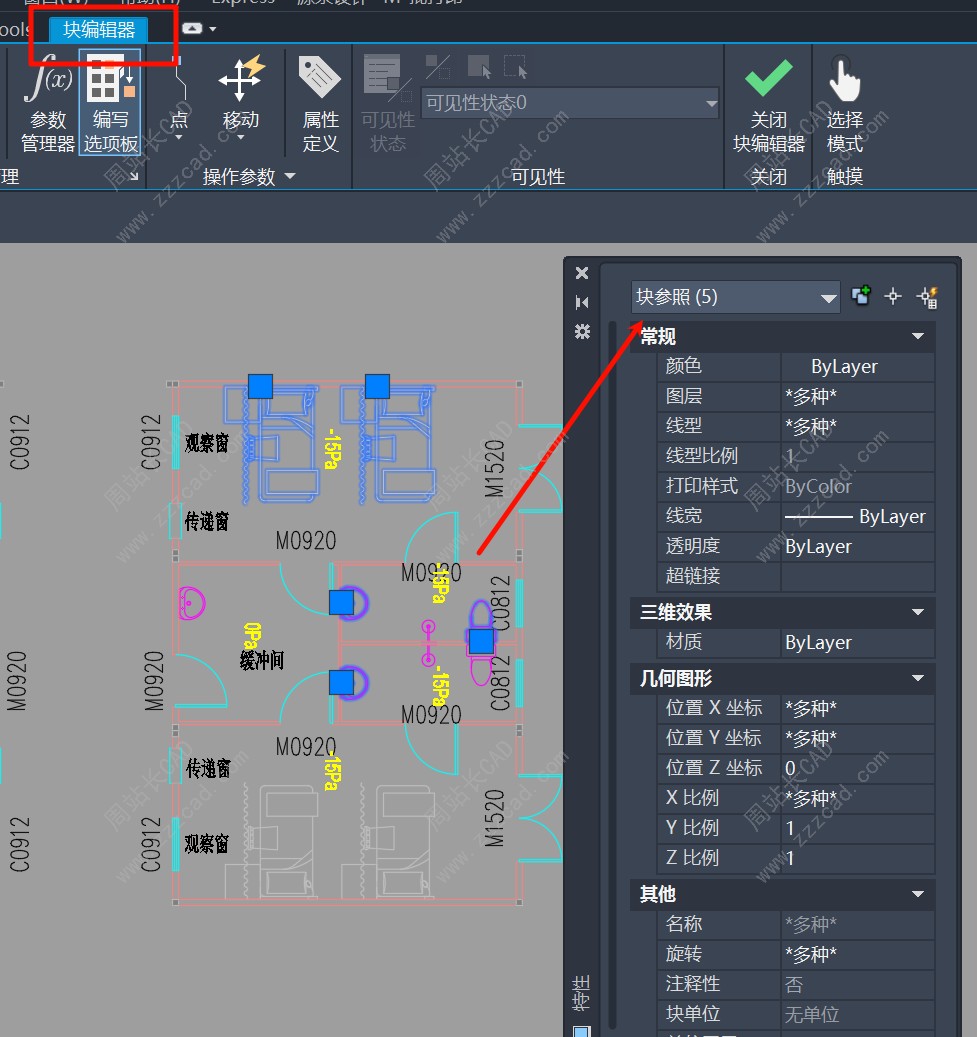Switch to the 块编辑器 ribbon tab
The height and width of the screenshot is (1037, 977).
click(99, 30)
